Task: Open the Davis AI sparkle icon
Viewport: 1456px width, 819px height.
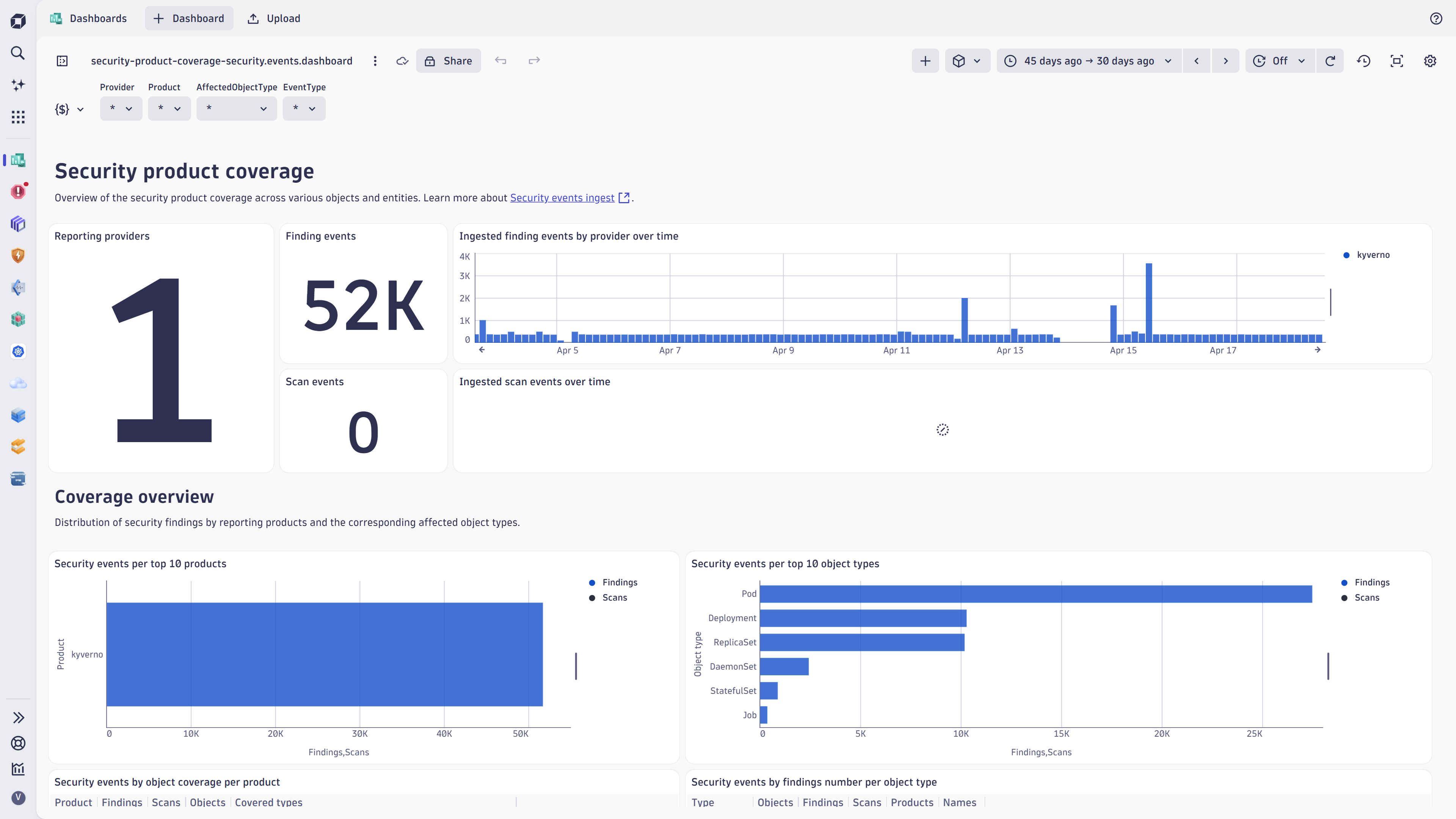Action: pos(18,85)
